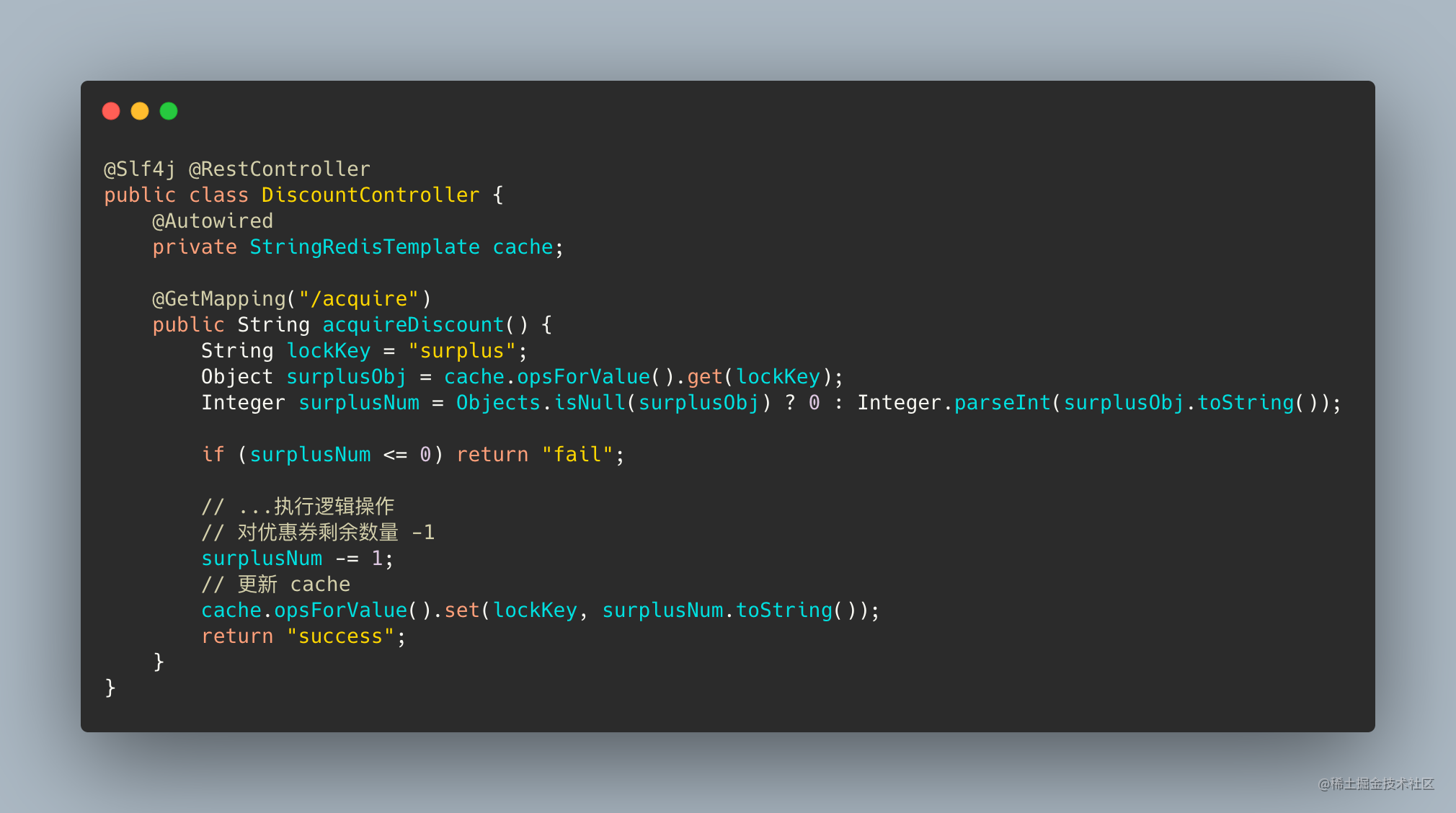
Task: Click the StringRedisTemplate type name
Action: [x=365, y=247]
